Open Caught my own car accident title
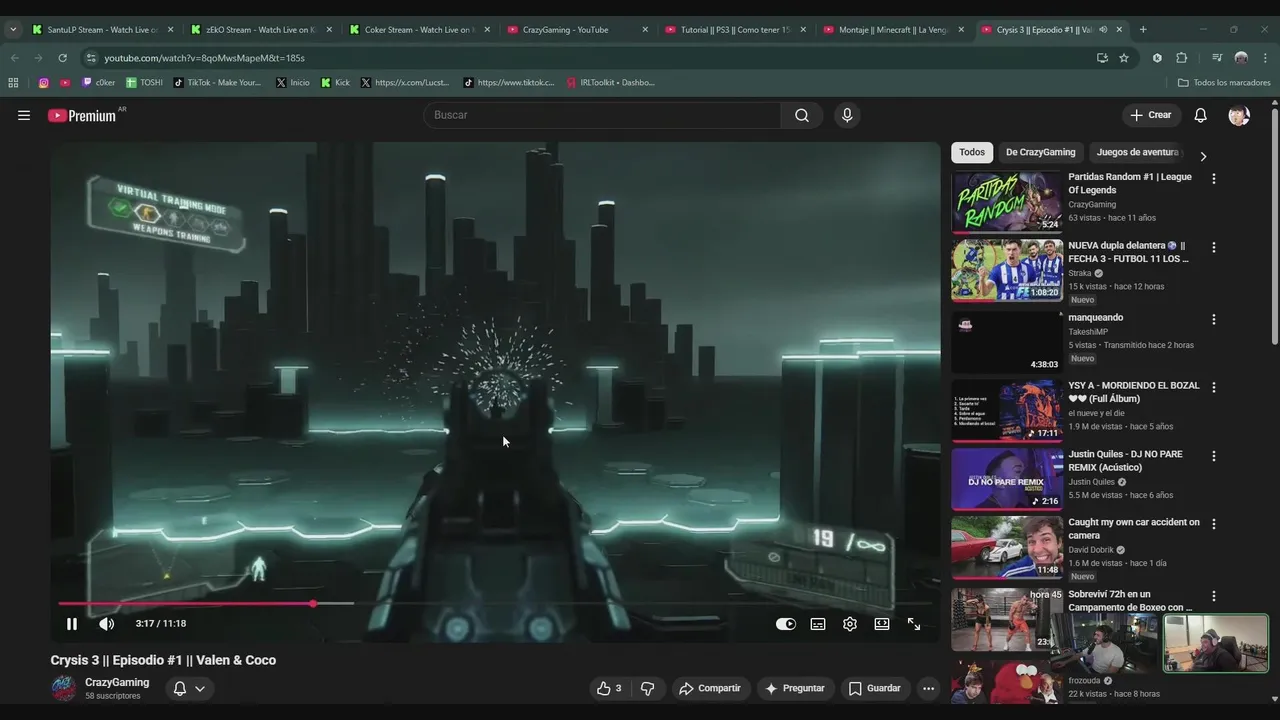Image resolution: width=1280 pixels, height=720 pixels. pos(1134,529)
